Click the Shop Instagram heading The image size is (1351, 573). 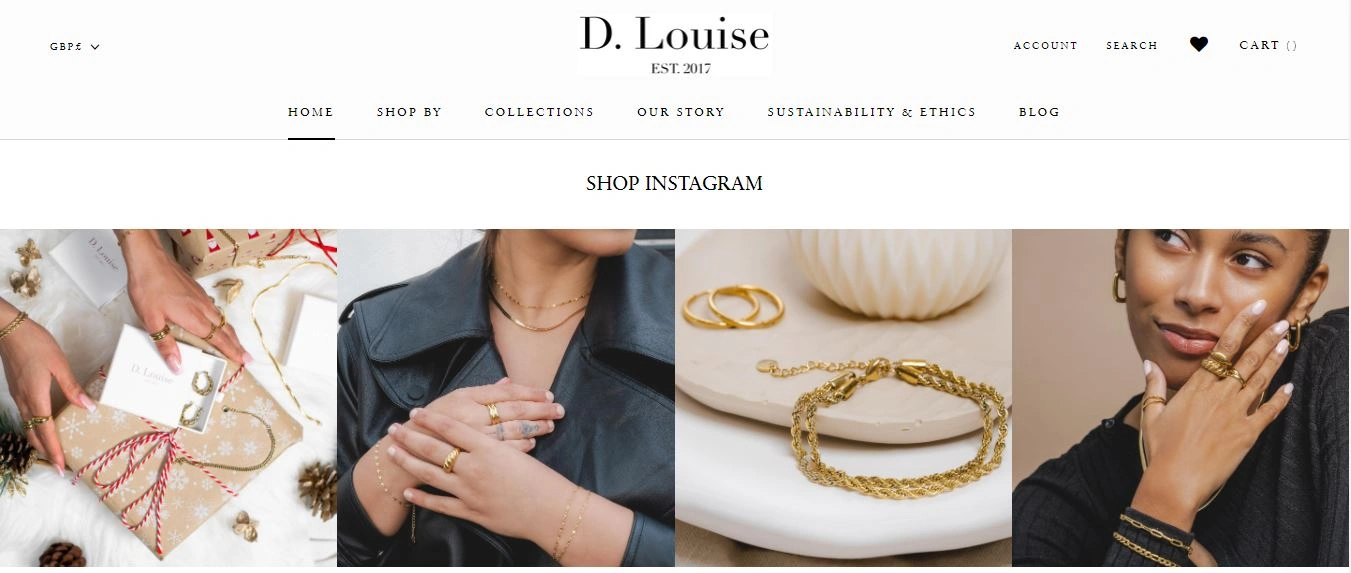coord(674,183)
